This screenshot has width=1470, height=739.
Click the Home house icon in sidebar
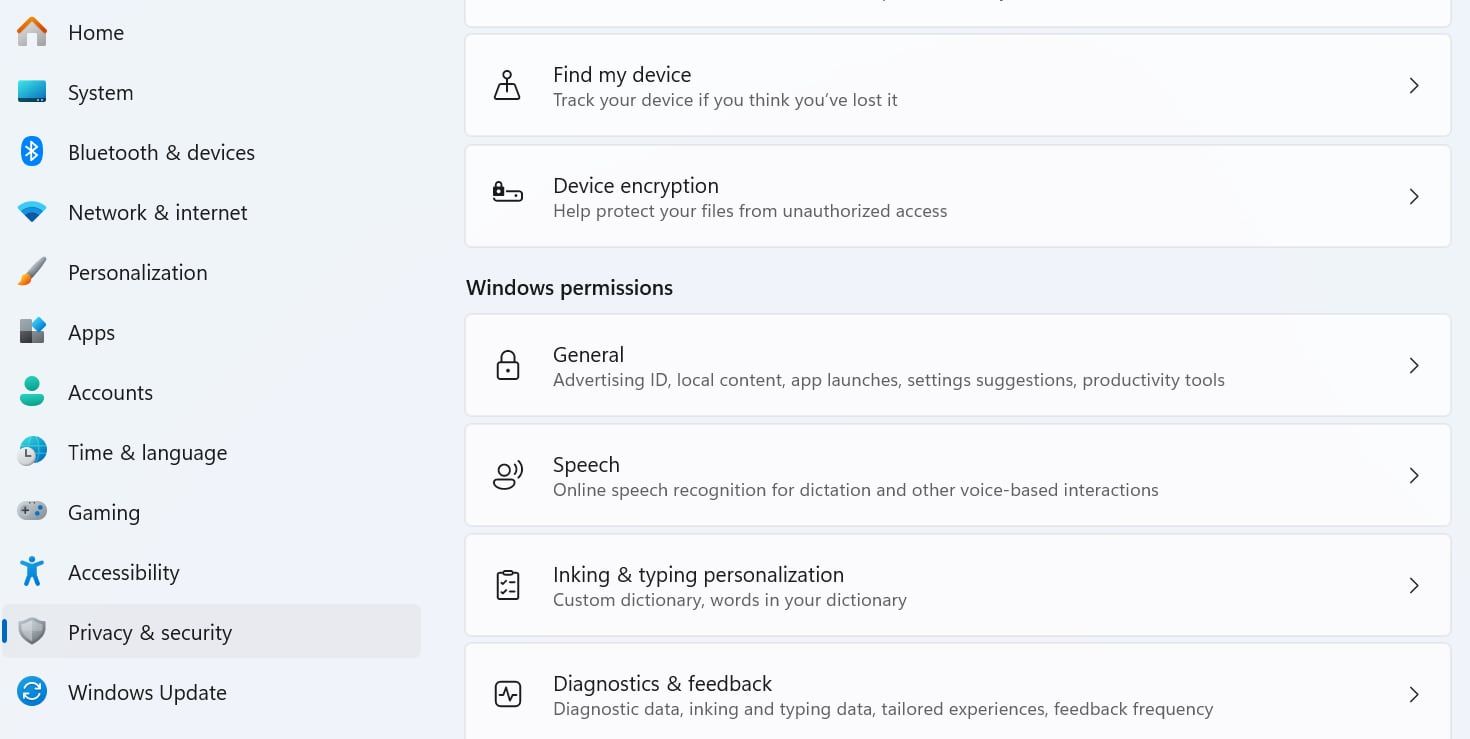(x=31, y=32)
